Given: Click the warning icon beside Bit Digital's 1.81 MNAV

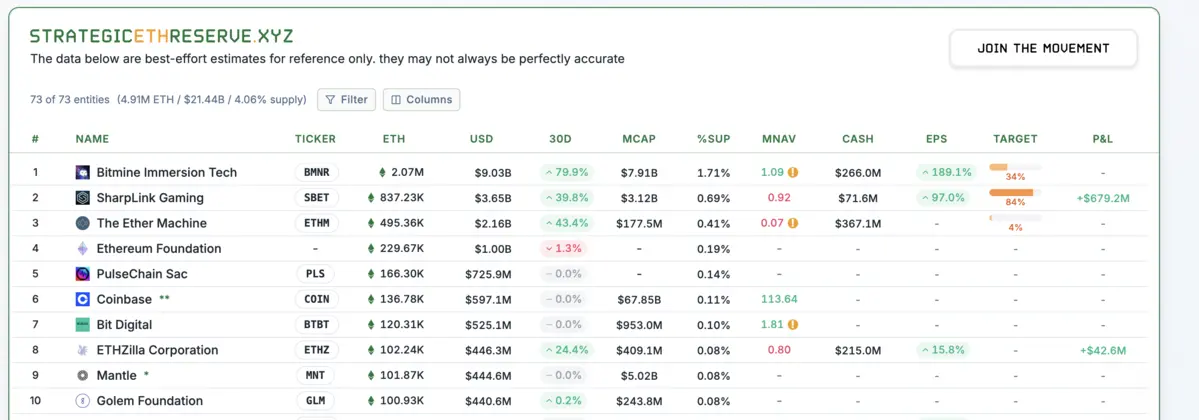Looking at the screenshot, I should 792,325.
